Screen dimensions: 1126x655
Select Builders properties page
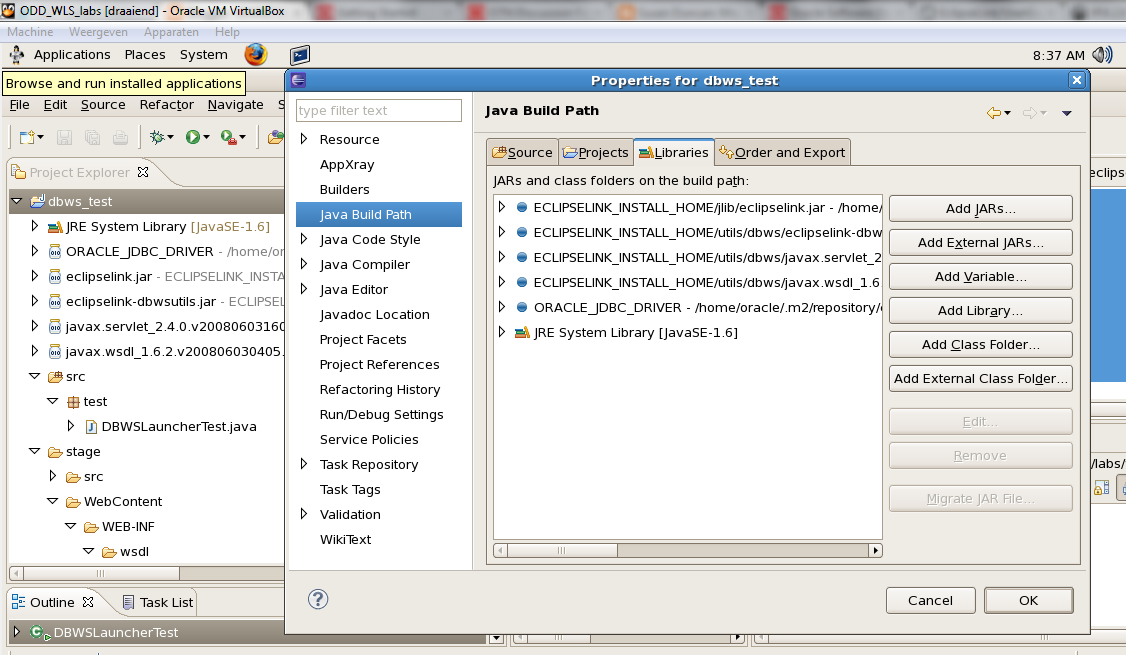pos(345,190)
